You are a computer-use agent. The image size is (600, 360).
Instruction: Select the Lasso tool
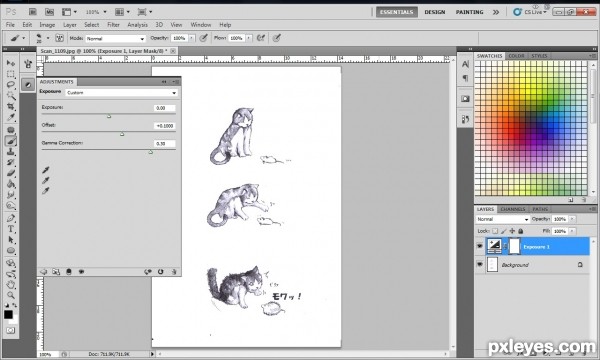pyautogui.click(x=11, y=85)
